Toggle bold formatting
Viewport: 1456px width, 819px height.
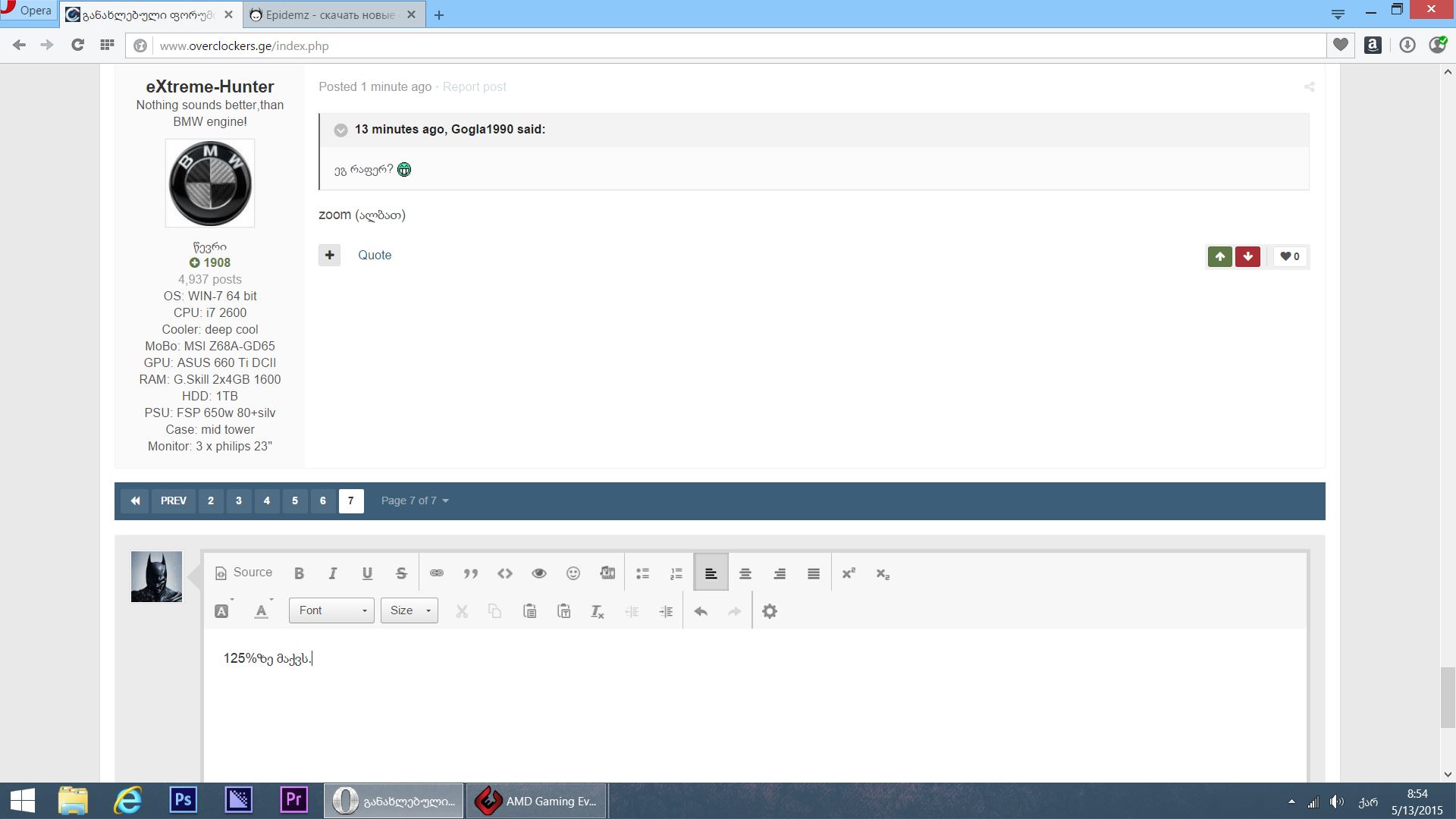click(299, 573)
